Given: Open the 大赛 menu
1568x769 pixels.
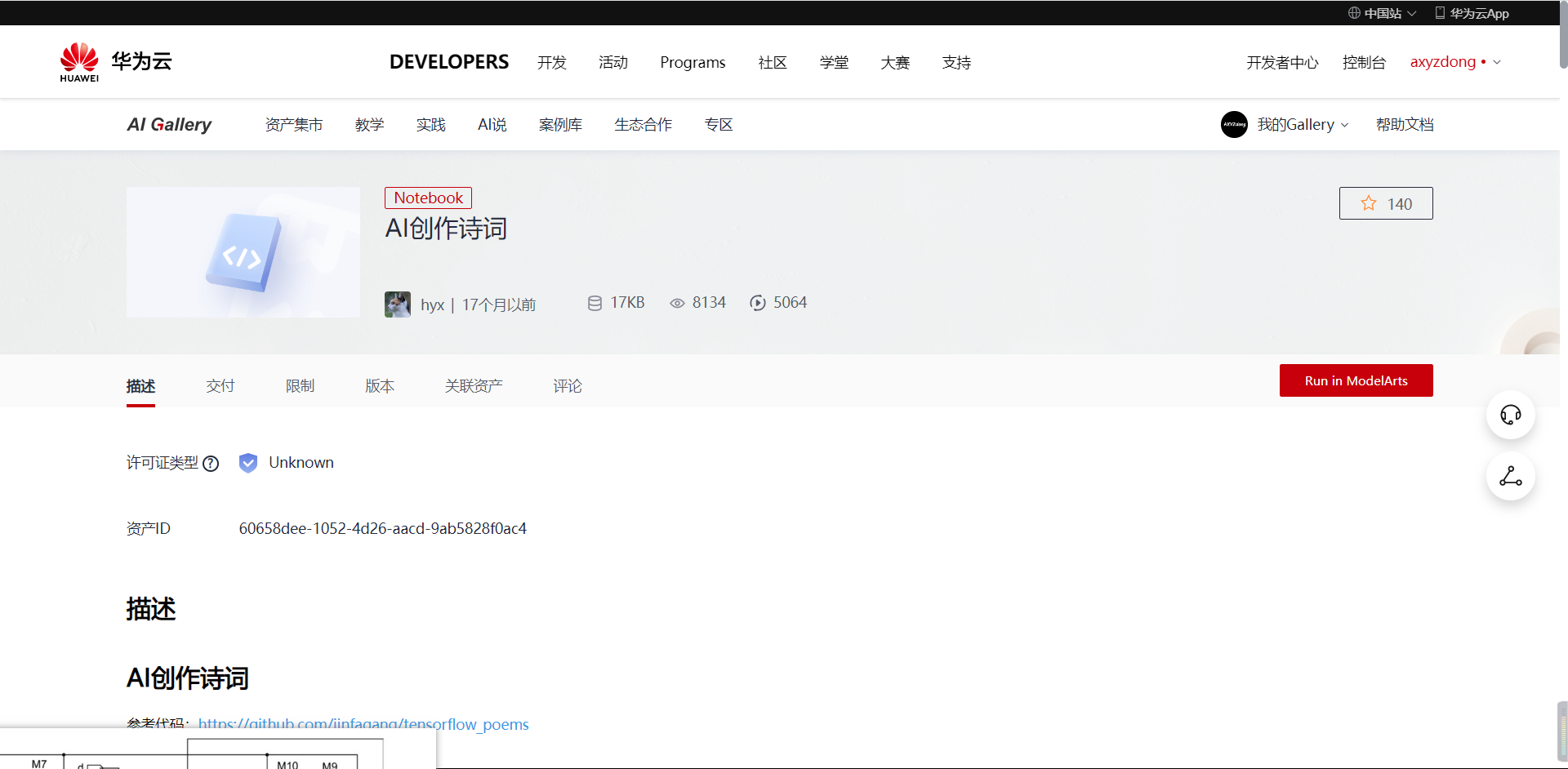Looking at the screenshot, I should click(x=895, y=62).
